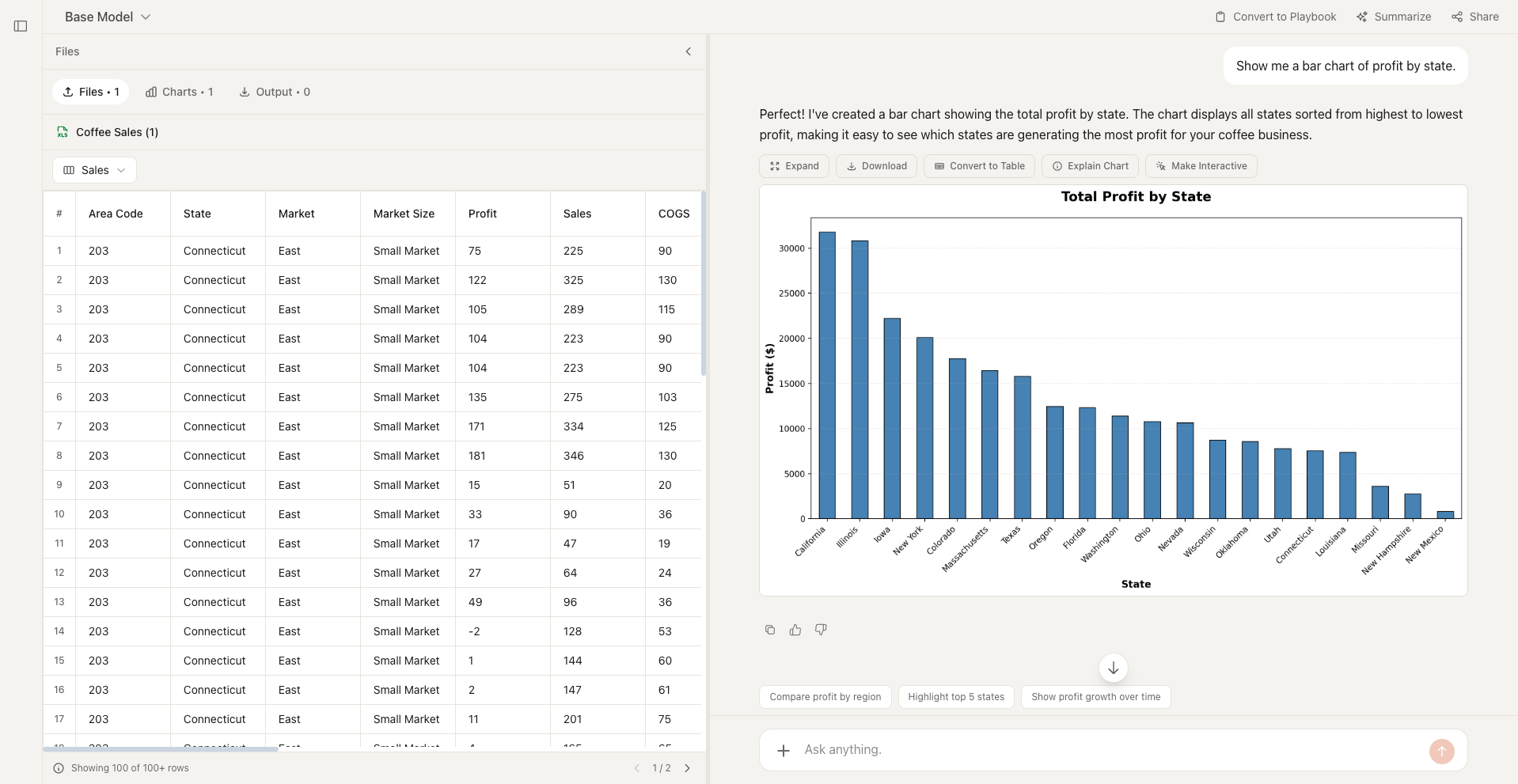Click Convert to Table
The image size is (1518, 784).
978,166
